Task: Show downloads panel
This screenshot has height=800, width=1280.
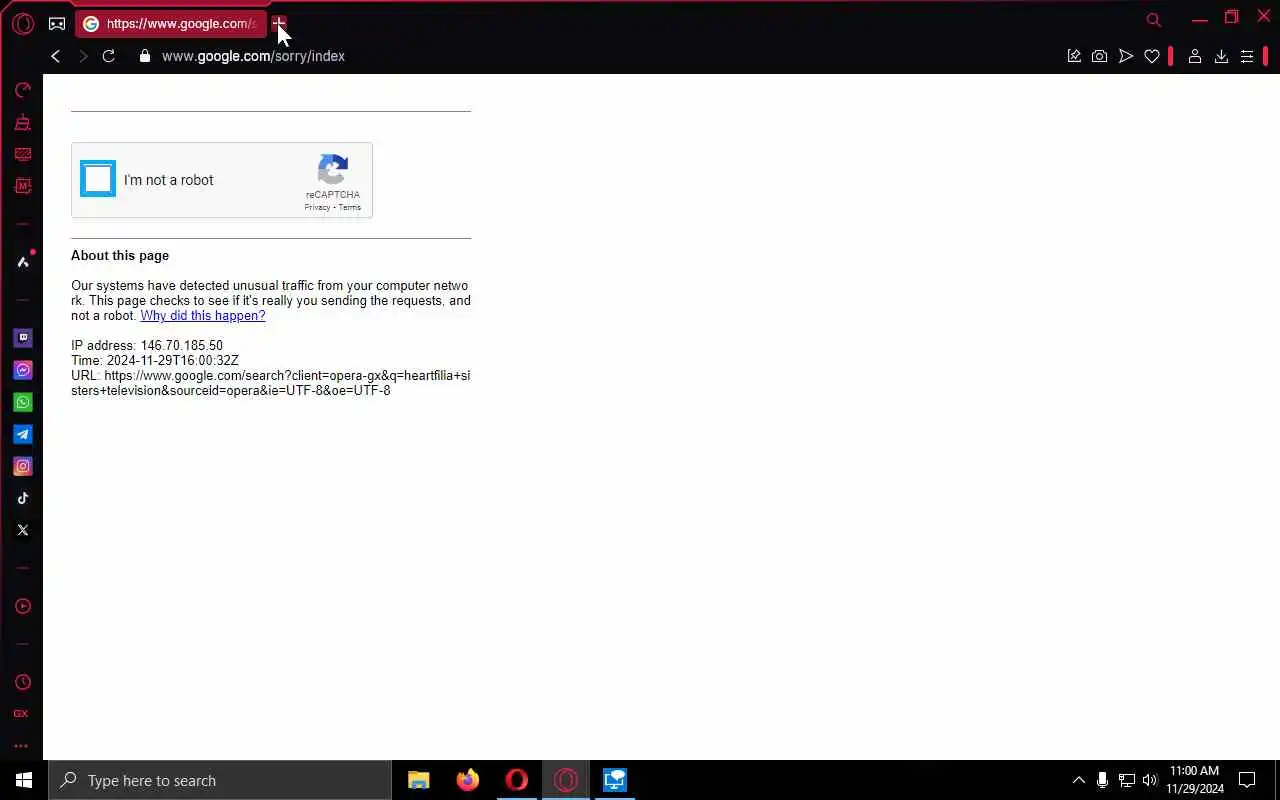Action: 1221,56
